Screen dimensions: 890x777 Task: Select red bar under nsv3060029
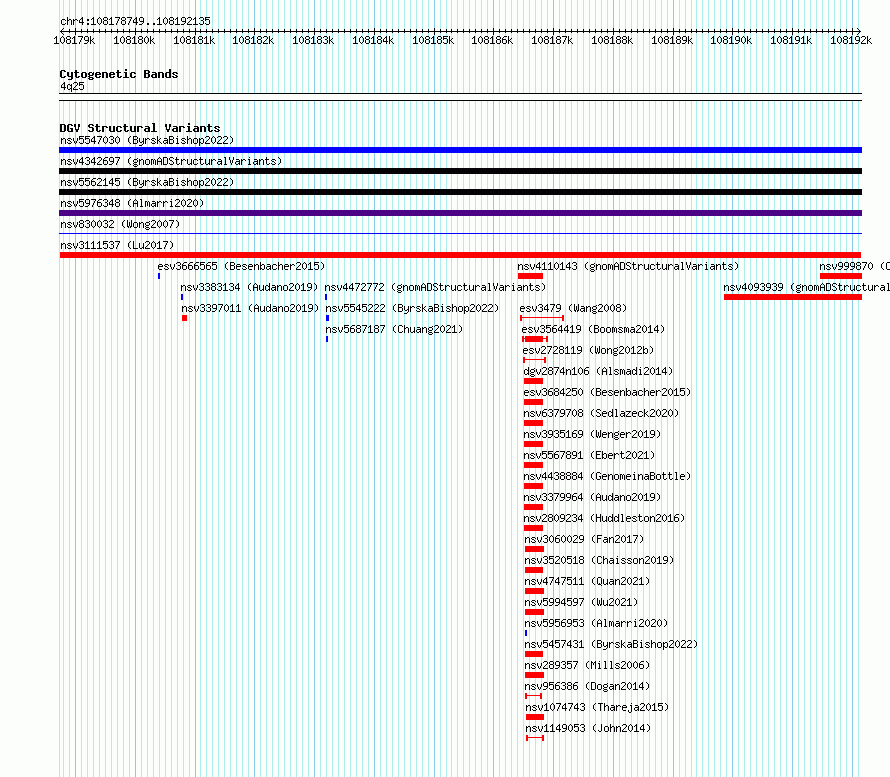[x=534, y=549]
